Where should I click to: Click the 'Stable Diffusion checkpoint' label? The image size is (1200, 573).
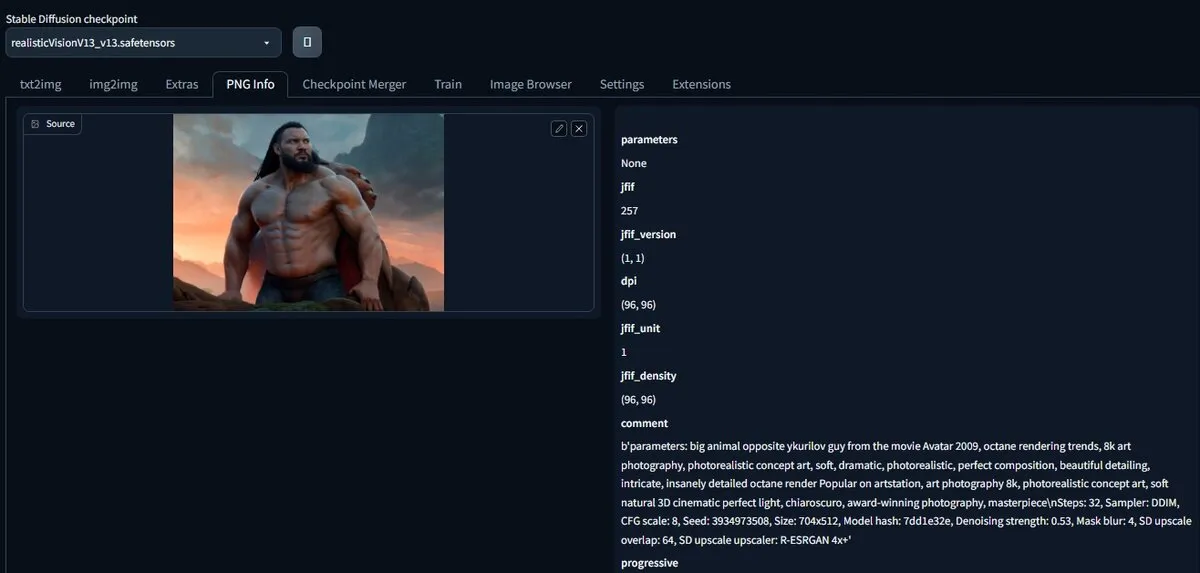click(72, 19)
